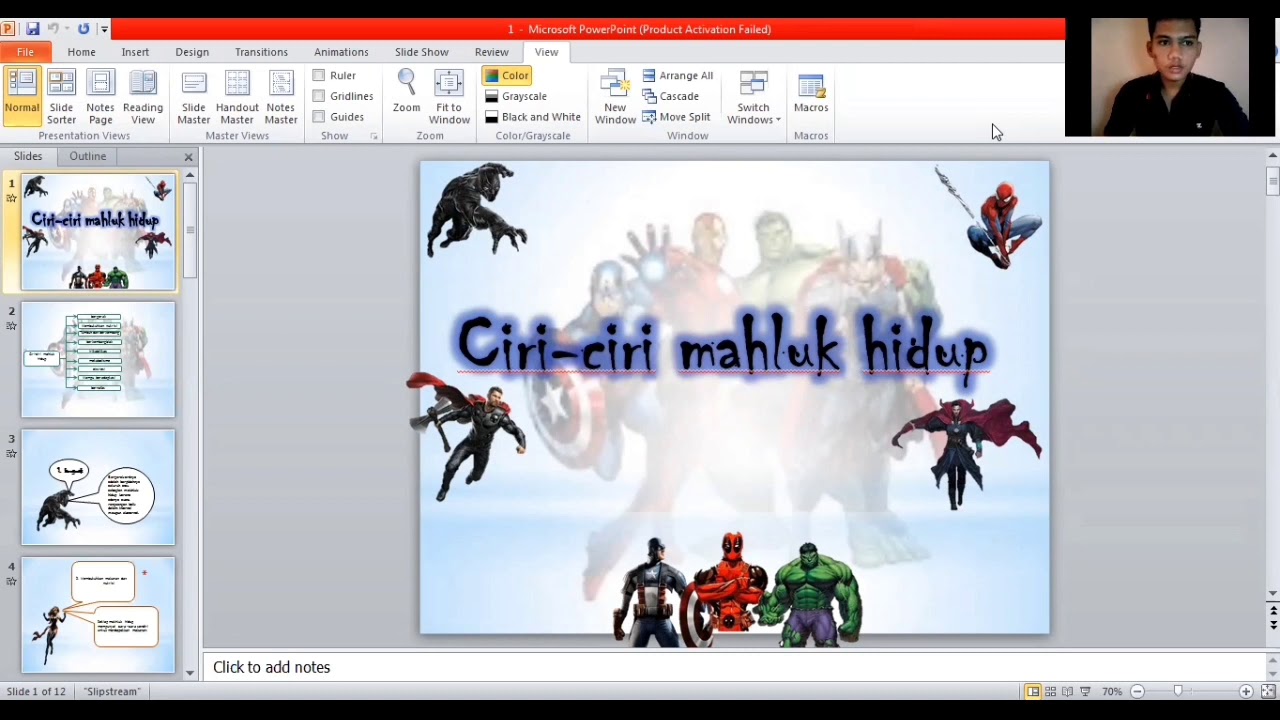Open the Slide Sorter view

(x=61, y=97)
